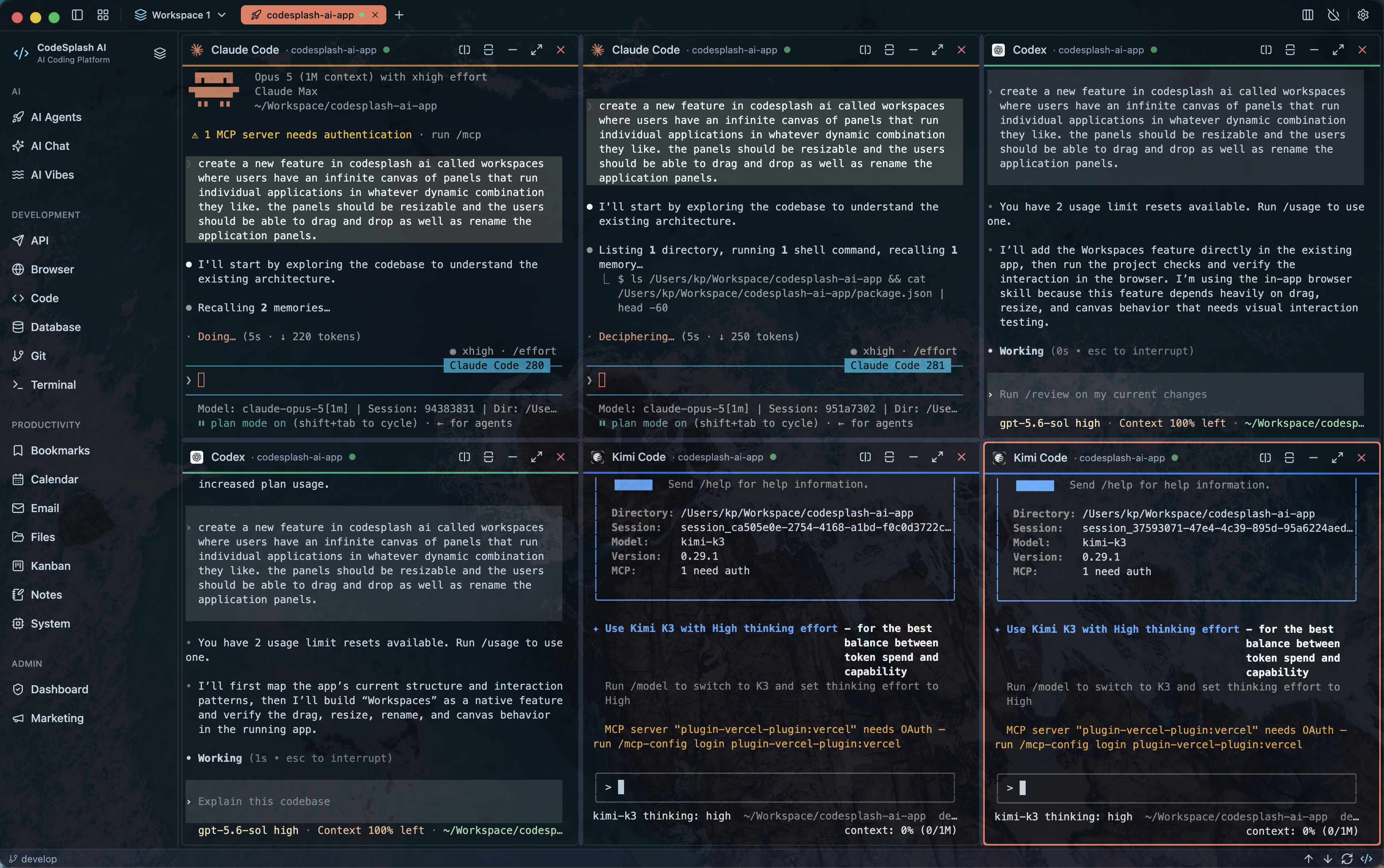Split side by side the Codex panel showing 'Run /review'
Image resolution: width=1384 pixels, height=868 pixels.
pos(1266,50)
